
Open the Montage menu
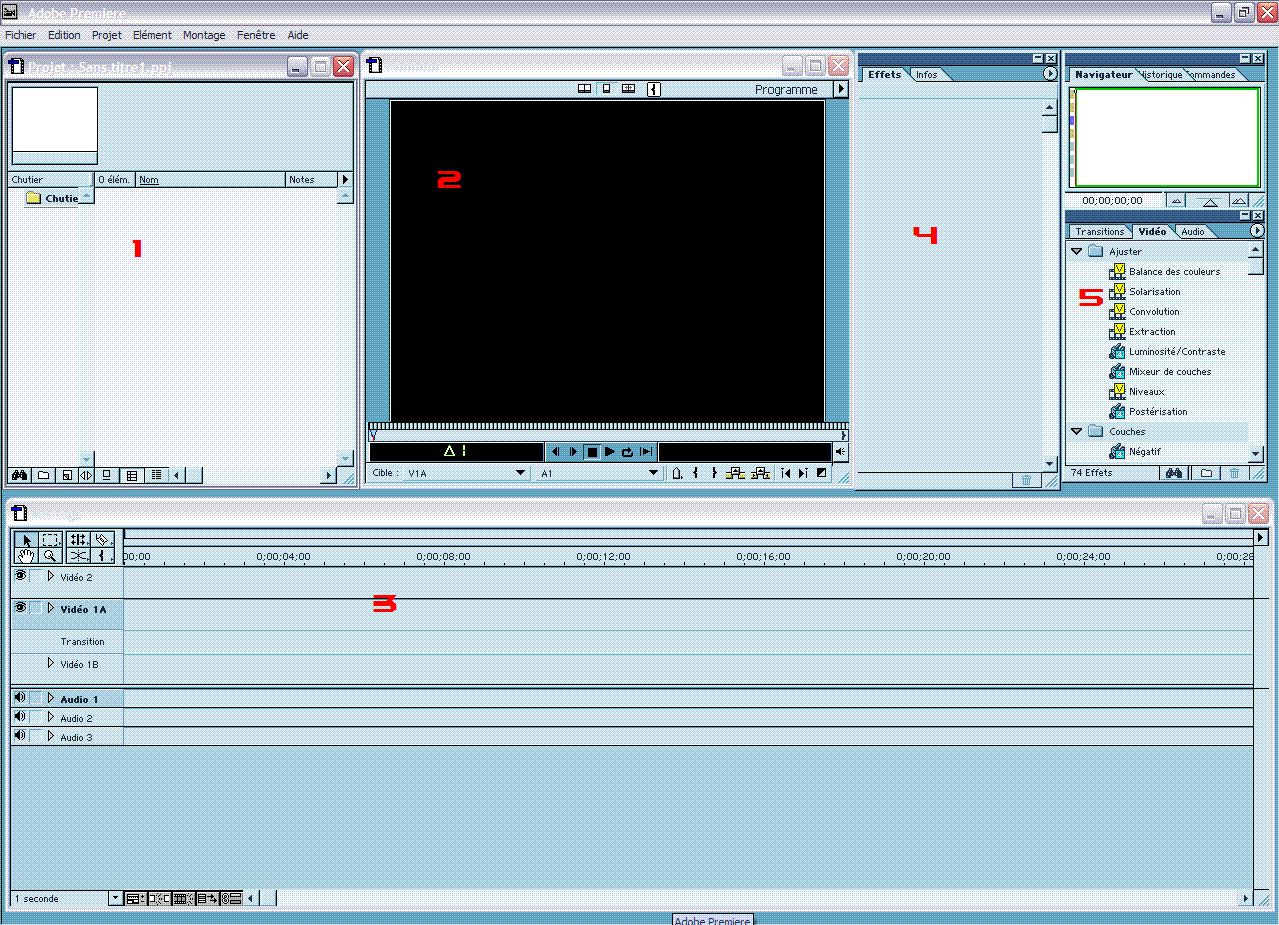click(x=204, y=35)
